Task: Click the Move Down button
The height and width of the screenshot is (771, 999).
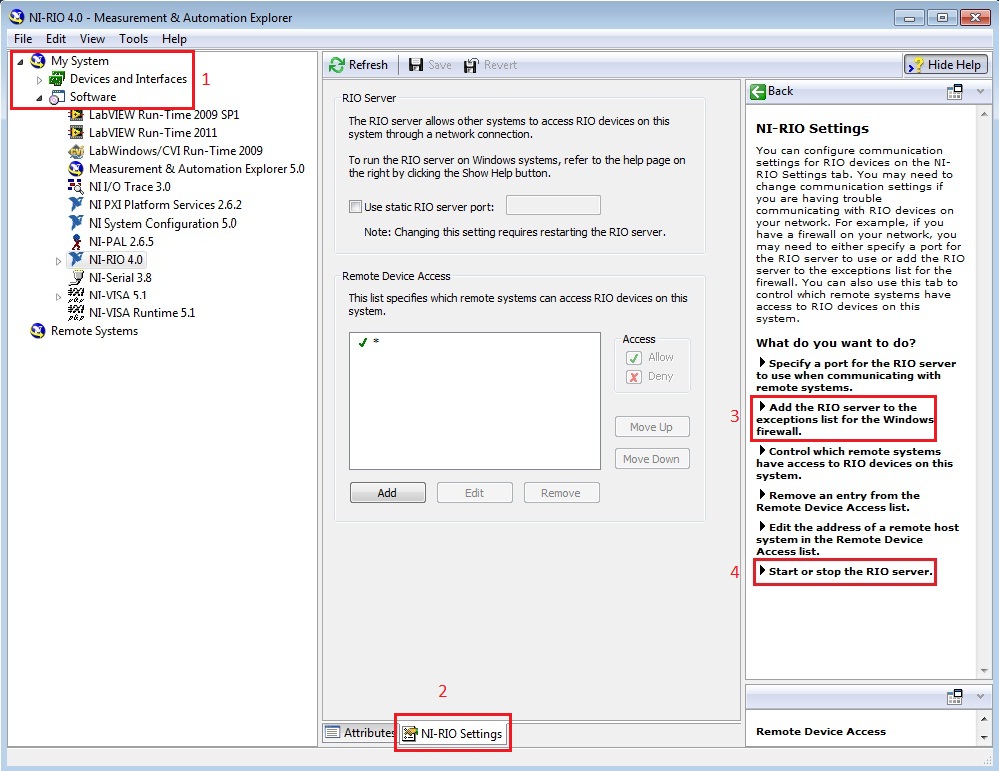Action: pos(652,459)
